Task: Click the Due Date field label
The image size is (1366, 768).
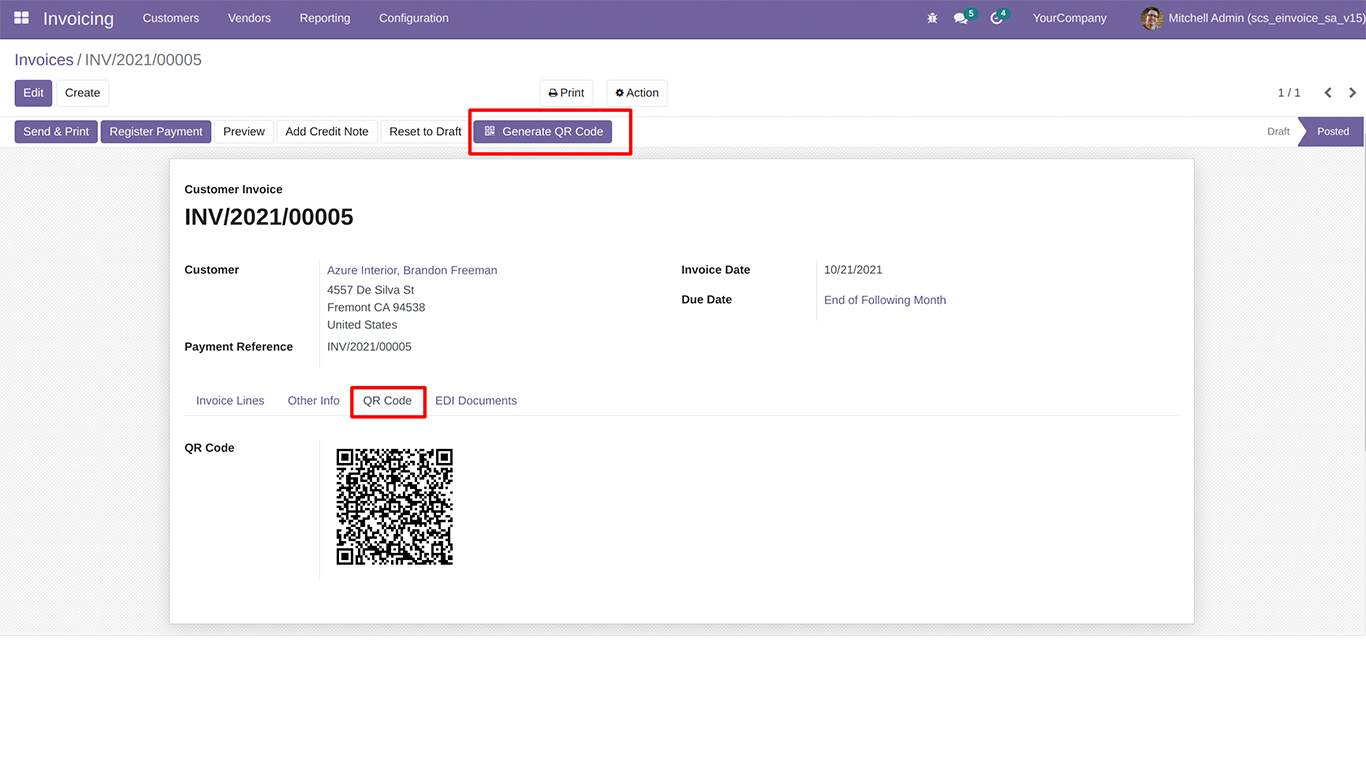Action: coord(707,300)
